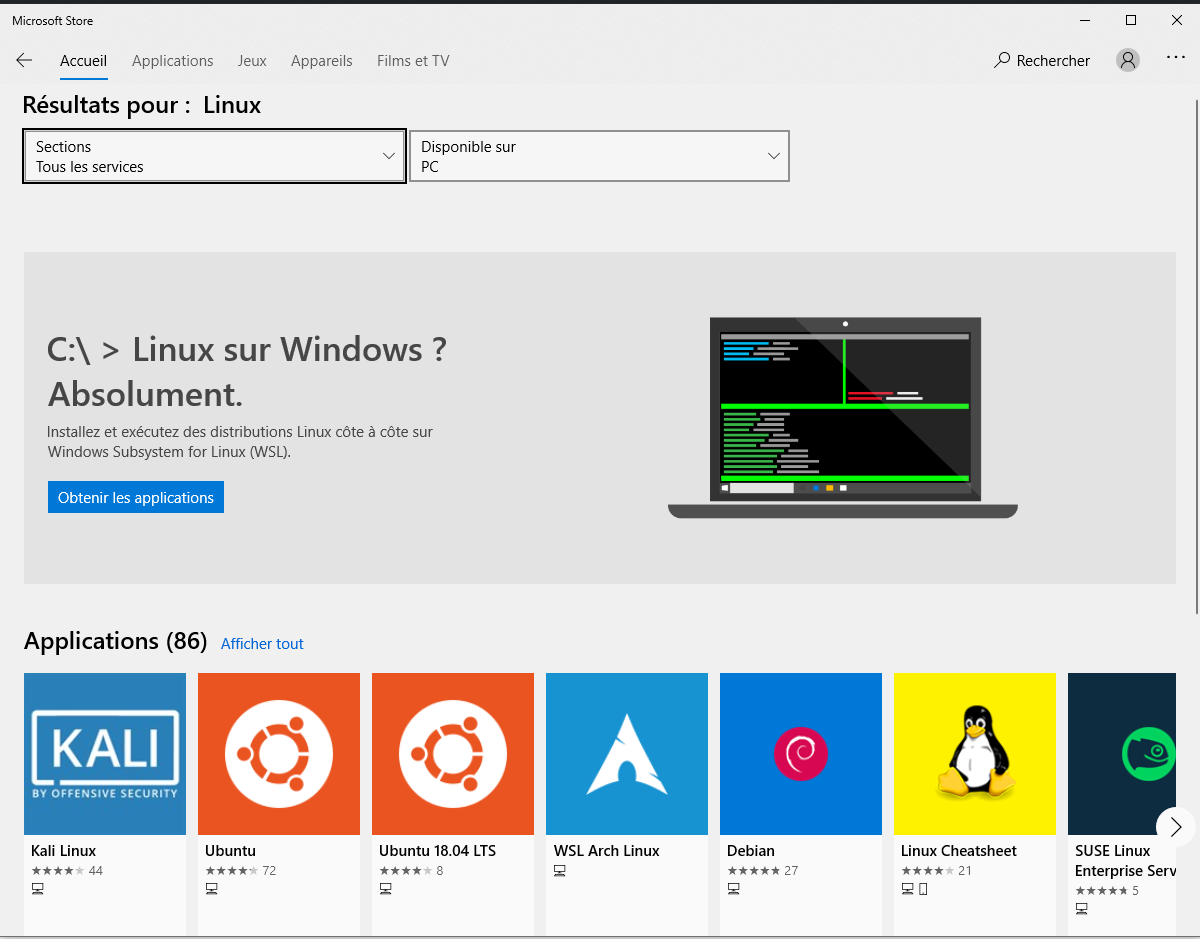The height and width of the screenshot is (939, 1200).
Task: Open the Jeux tab
Action: [252, 61]
